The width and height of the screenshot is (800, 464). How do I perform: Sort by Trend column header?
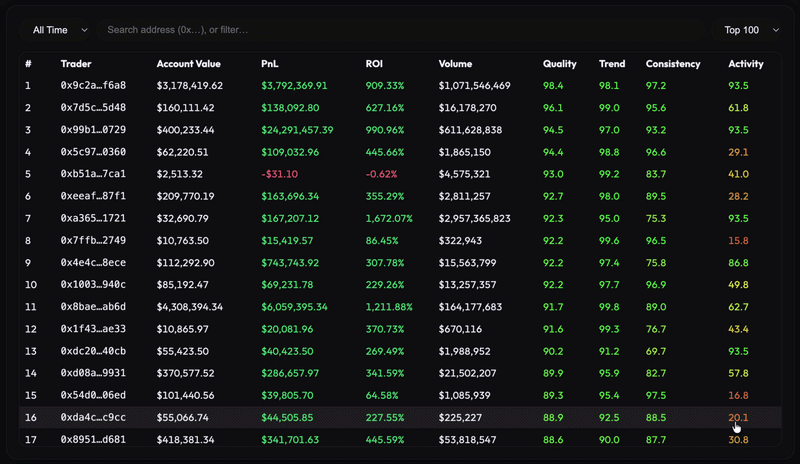coord(611,64)
